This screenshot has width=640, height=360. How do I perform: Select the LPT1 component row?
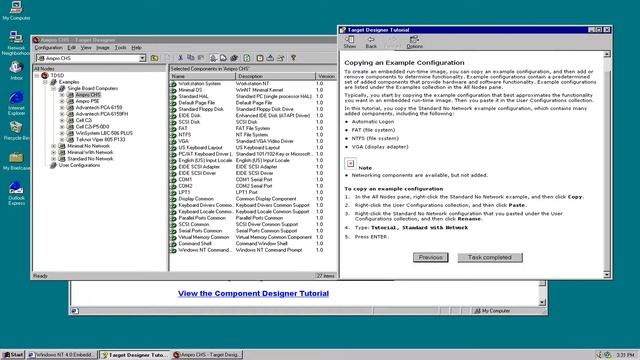253,192
